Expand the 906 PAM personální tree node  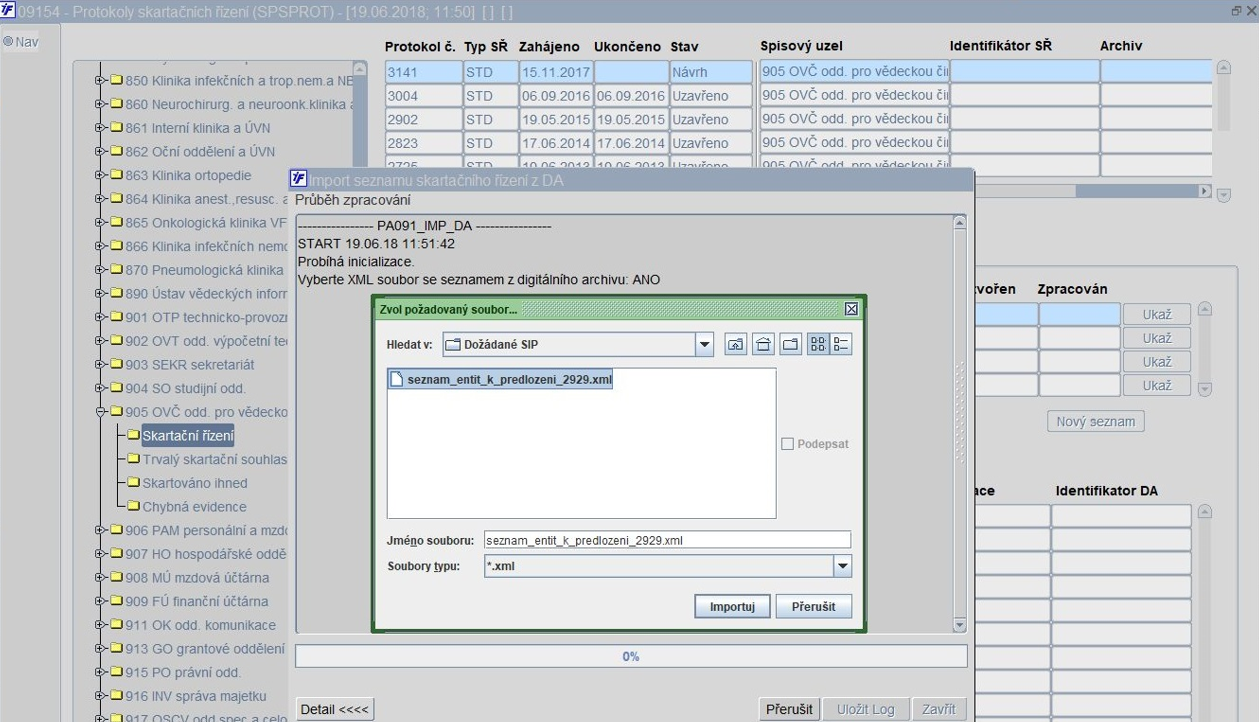click(x=101, y=530)
